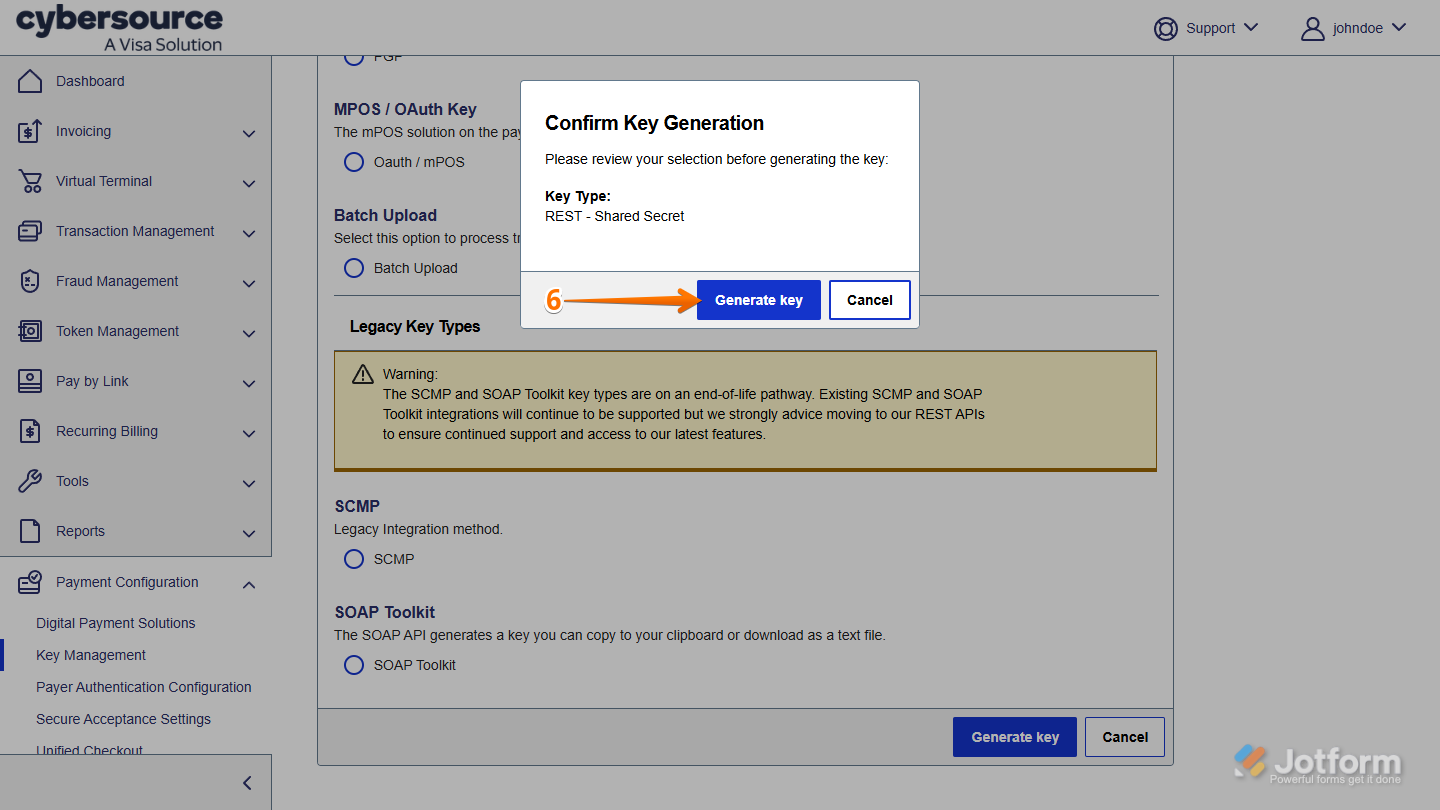Screen dimensions: 1440x810
Task: Open Payer Authentication Configuration item
Action: (x=144, y=687)
